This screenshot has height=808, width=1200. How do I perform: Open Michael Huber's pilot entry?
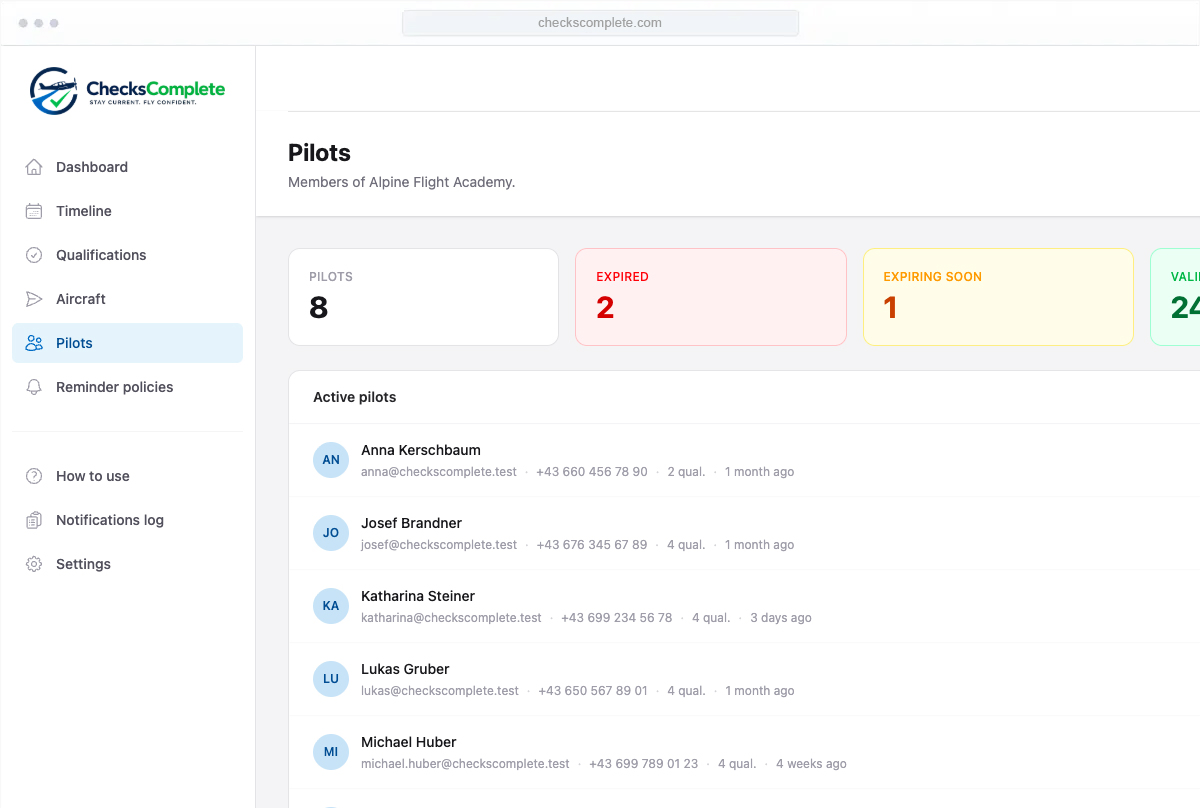(744, 752)
